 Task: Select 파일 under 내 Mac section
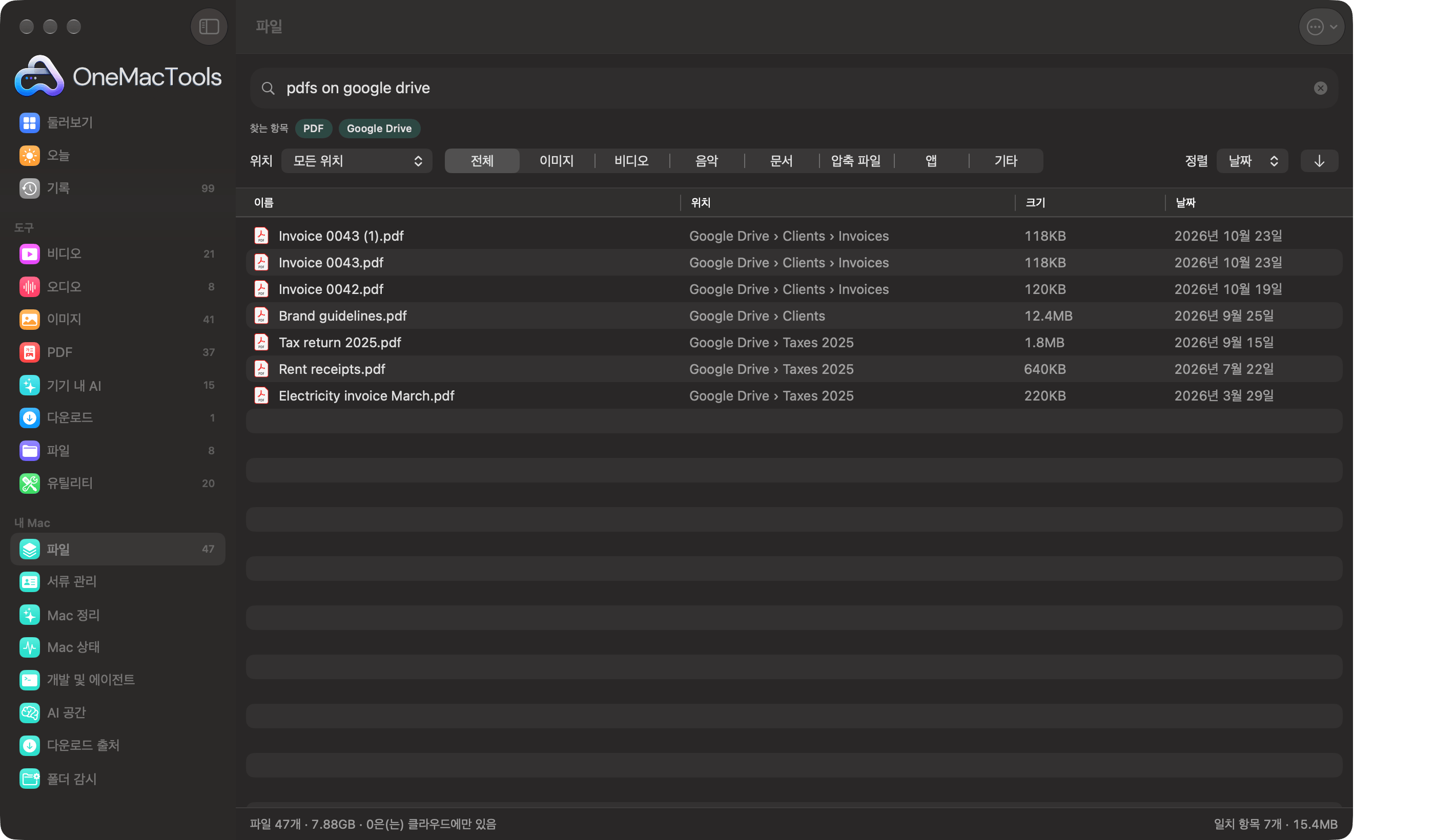pos(118,549)
